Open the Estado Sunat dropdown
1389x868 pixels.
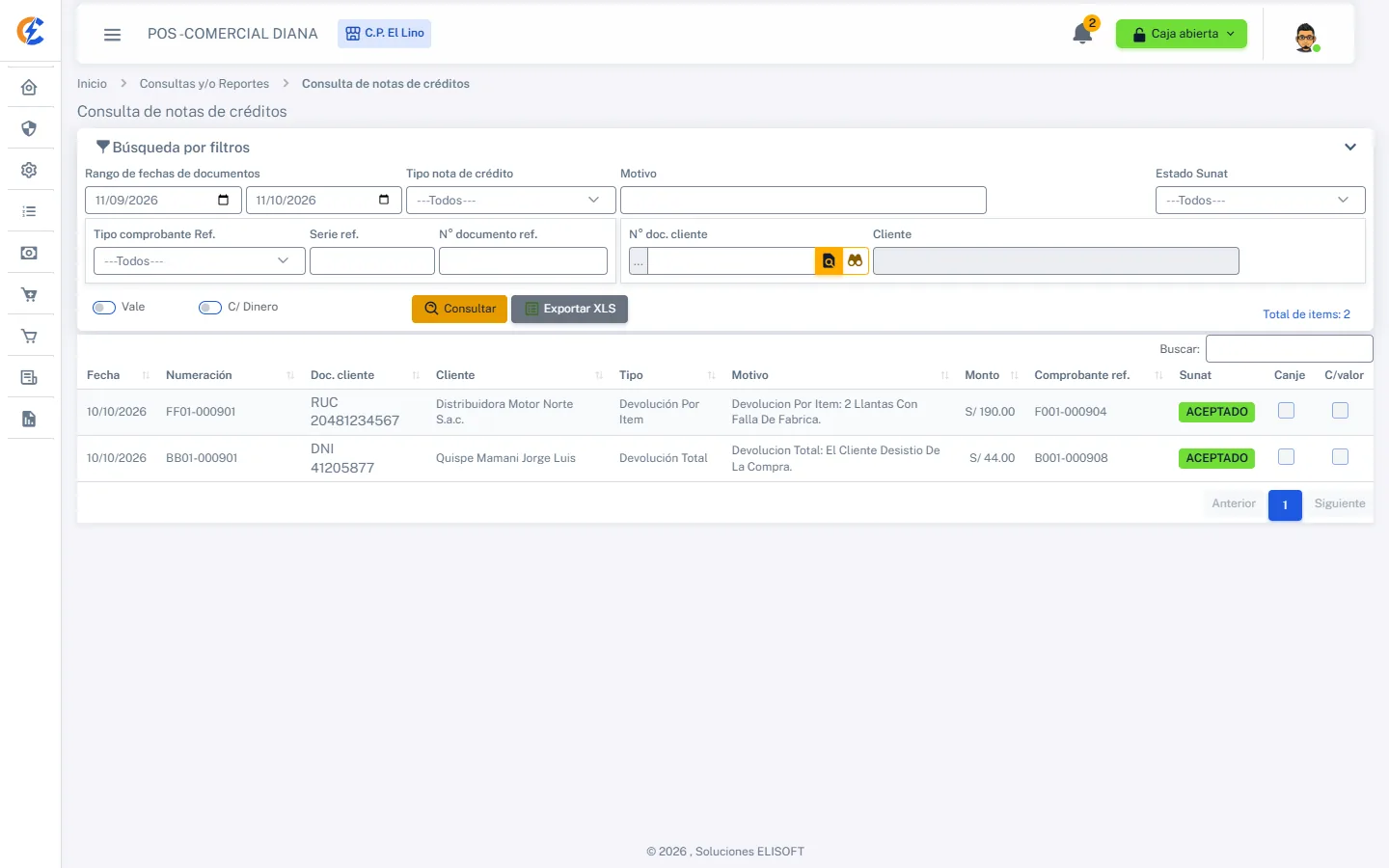1260,201
